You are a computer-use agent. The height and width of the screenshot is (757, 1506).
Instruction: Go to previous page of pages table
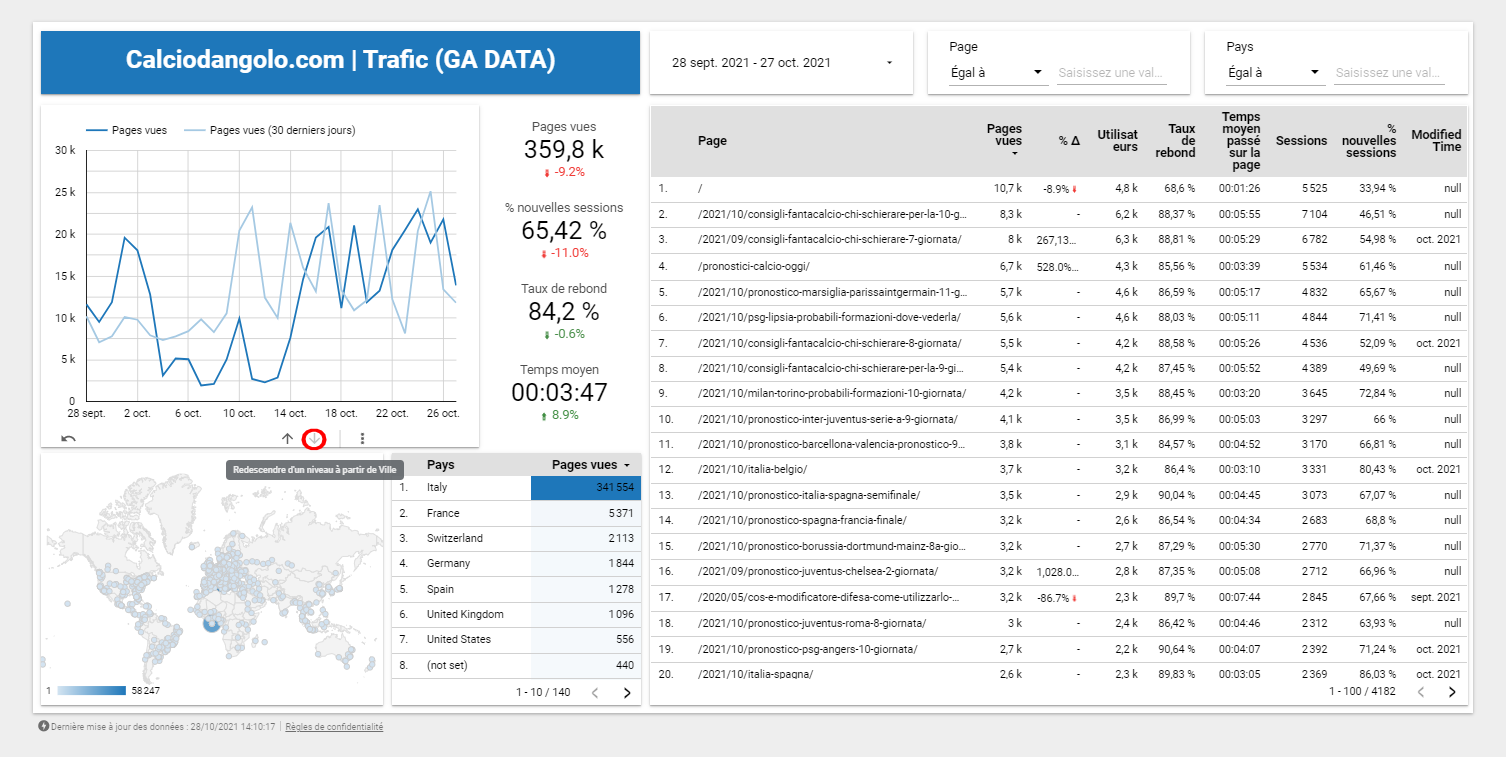click(x=1420, y=691)
